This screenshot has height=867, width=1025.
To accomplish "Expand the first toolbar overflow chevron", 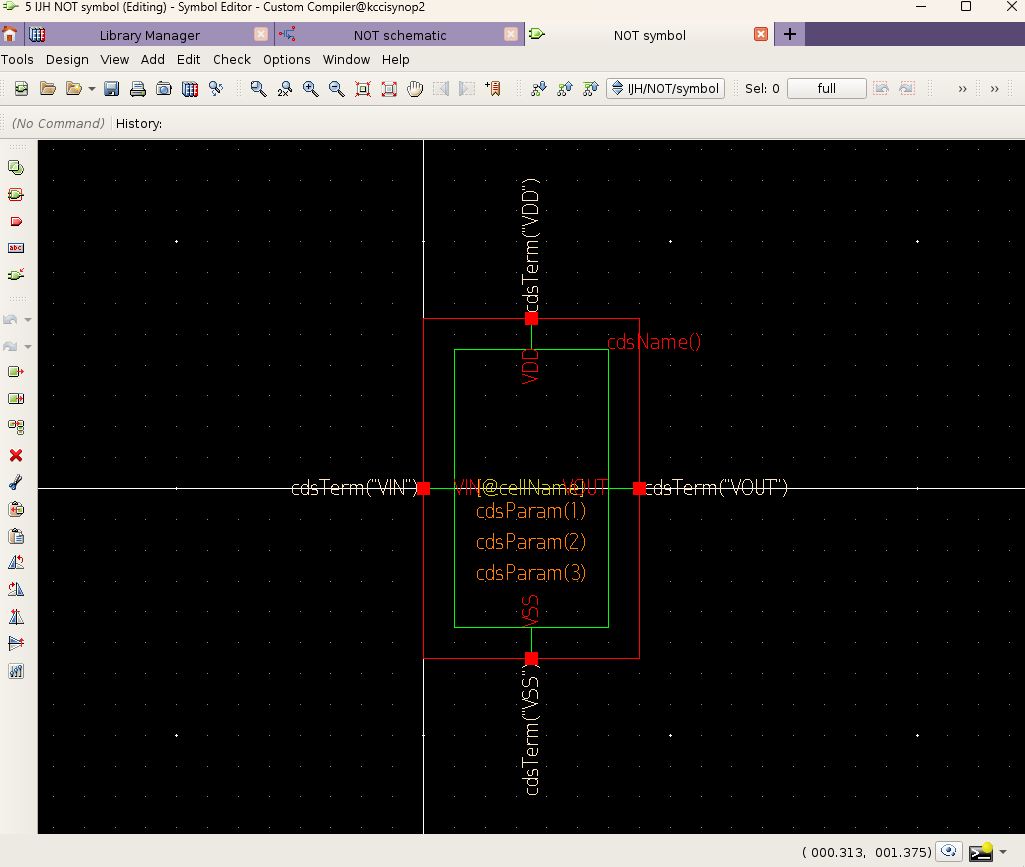I will point(962,89).
